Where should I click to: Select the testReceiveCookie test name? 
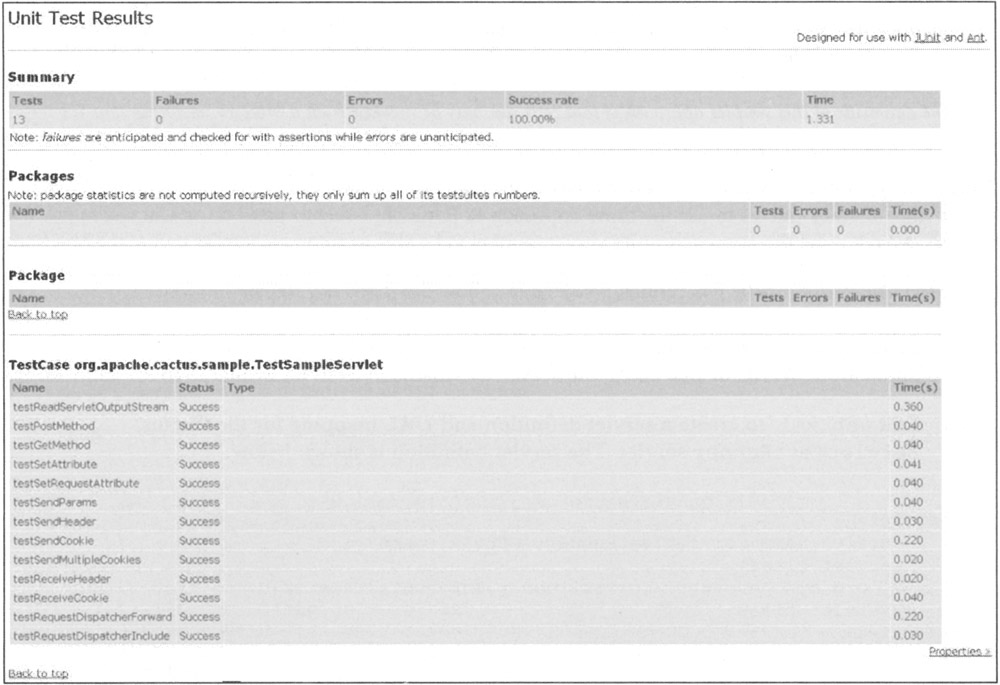60,598
